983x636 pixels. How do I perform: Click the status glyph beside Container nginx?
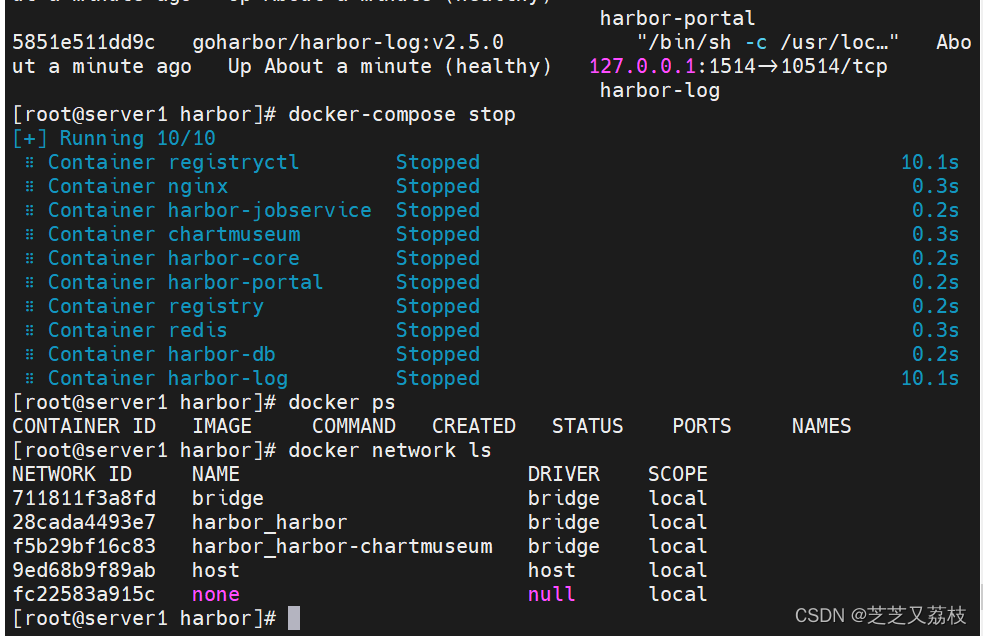pos(29,187)
